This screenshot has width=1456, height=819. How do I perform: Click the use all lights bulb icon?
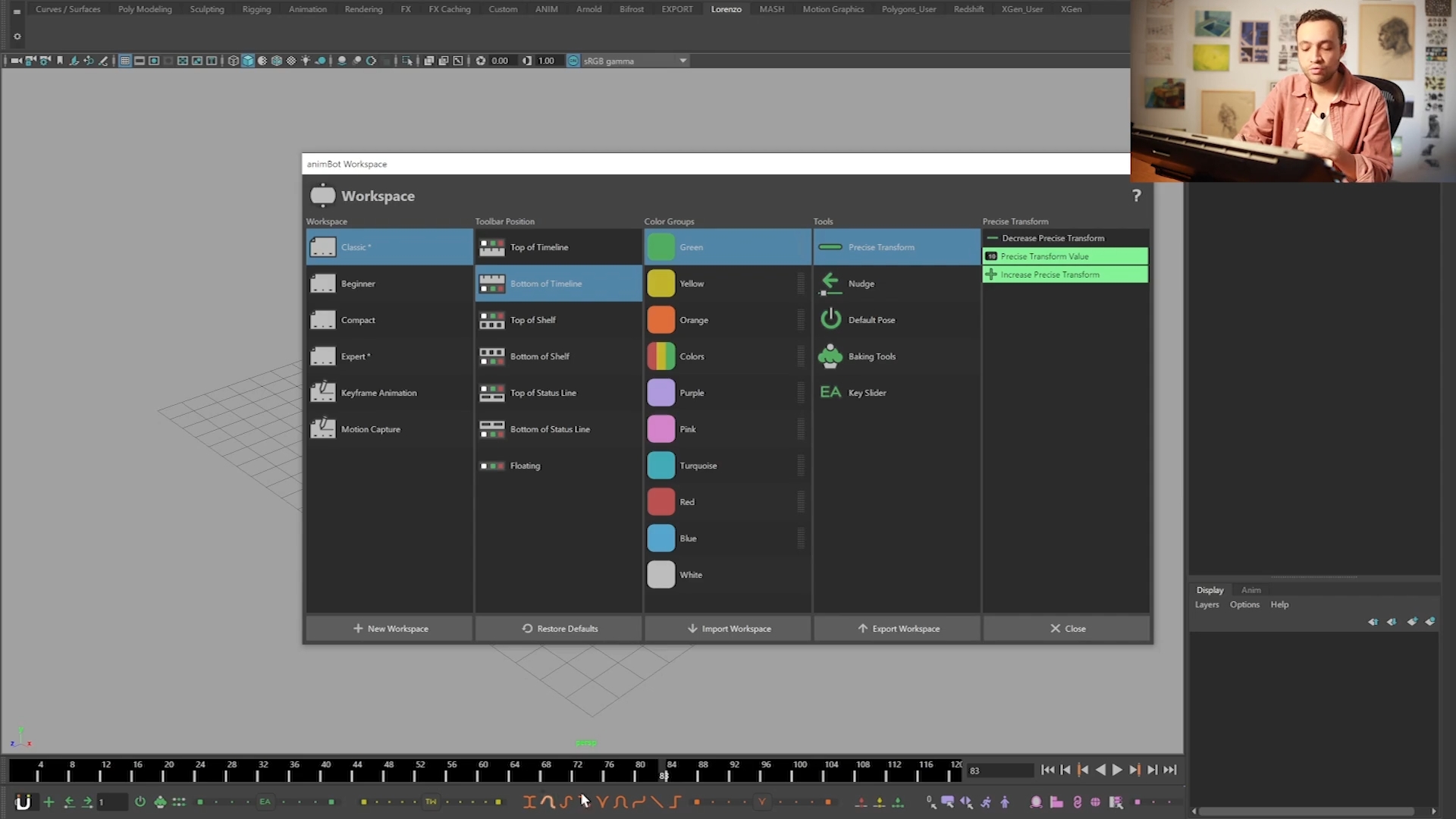coord(306,61)
